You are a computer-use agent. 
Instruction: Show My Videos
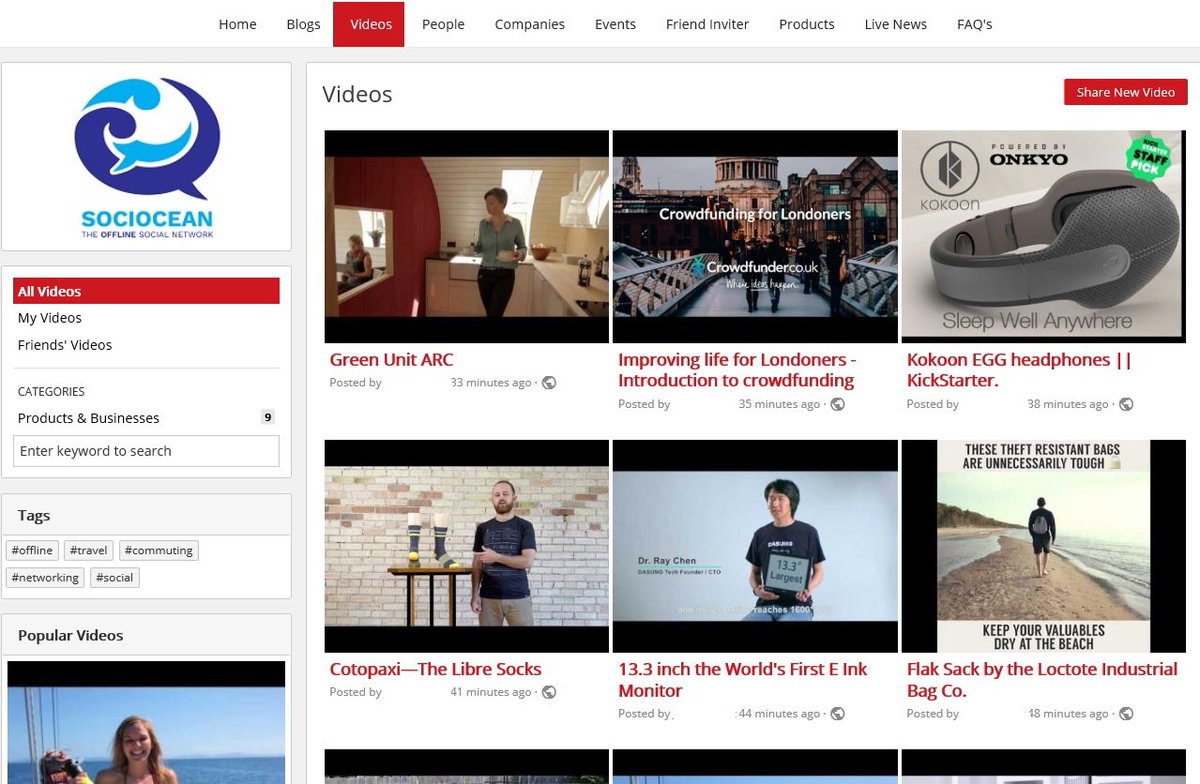(x=50, y=318)
